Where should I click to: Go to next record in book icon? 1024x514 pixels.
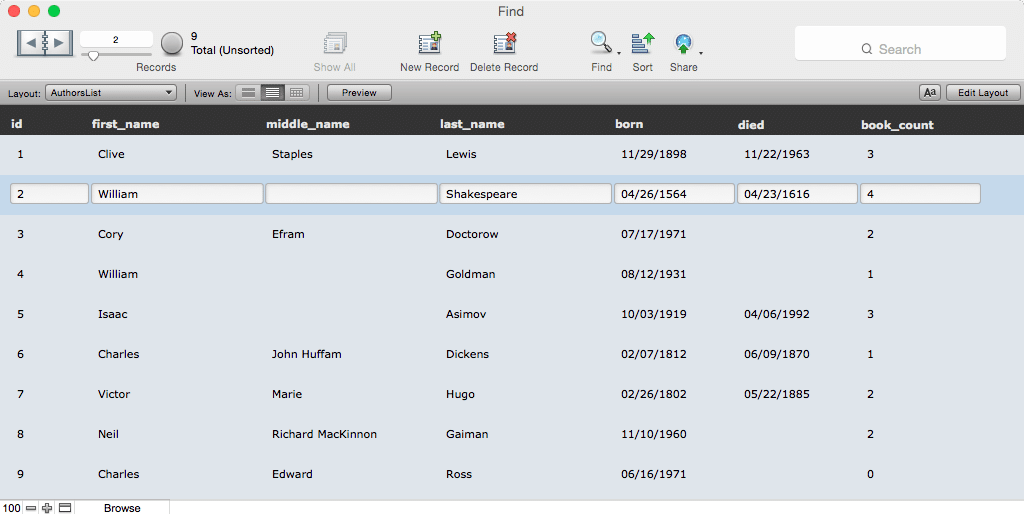pyautogui.click(x=59, y=43)
